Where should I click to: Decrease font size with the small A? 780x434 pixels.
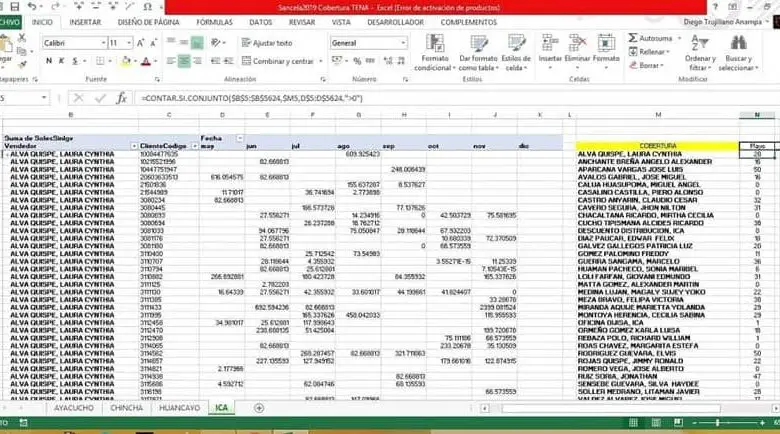tap(153, 43)
